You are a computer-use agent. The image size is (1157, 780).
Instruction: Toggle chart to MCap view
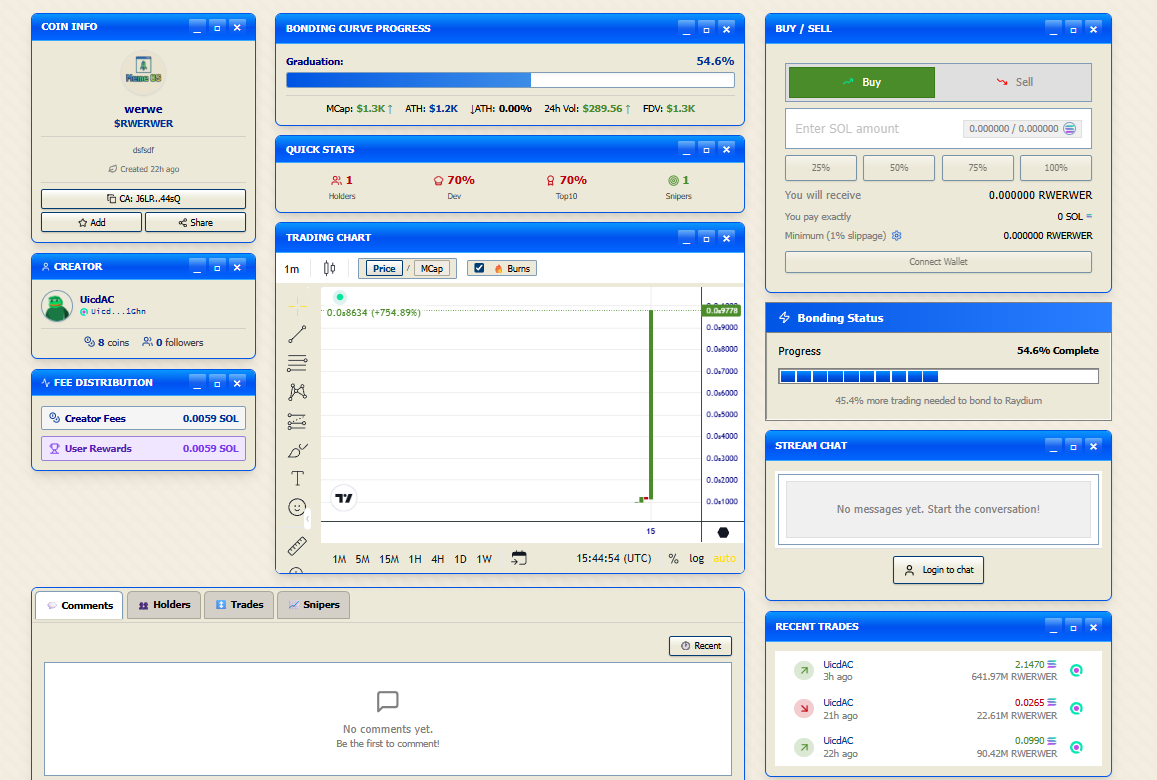coord(432,268)
